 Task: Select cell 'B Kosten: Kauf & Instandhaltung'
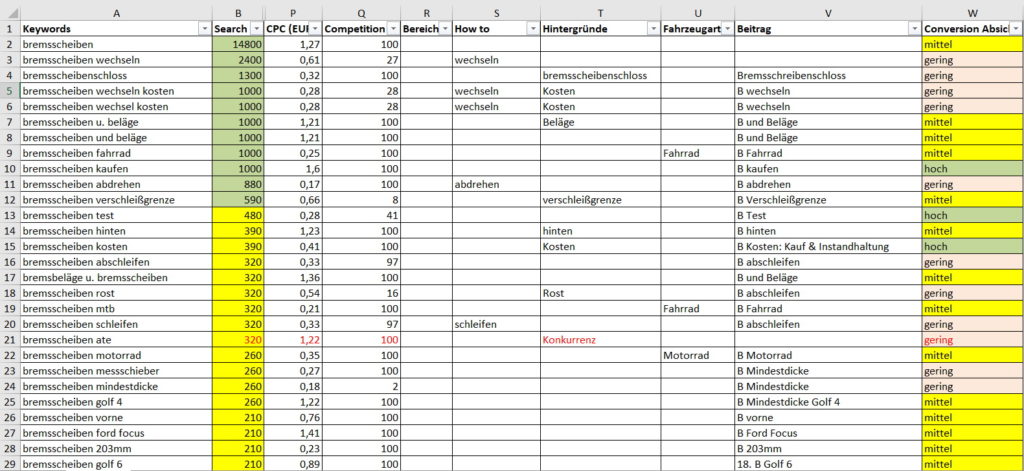828,247
